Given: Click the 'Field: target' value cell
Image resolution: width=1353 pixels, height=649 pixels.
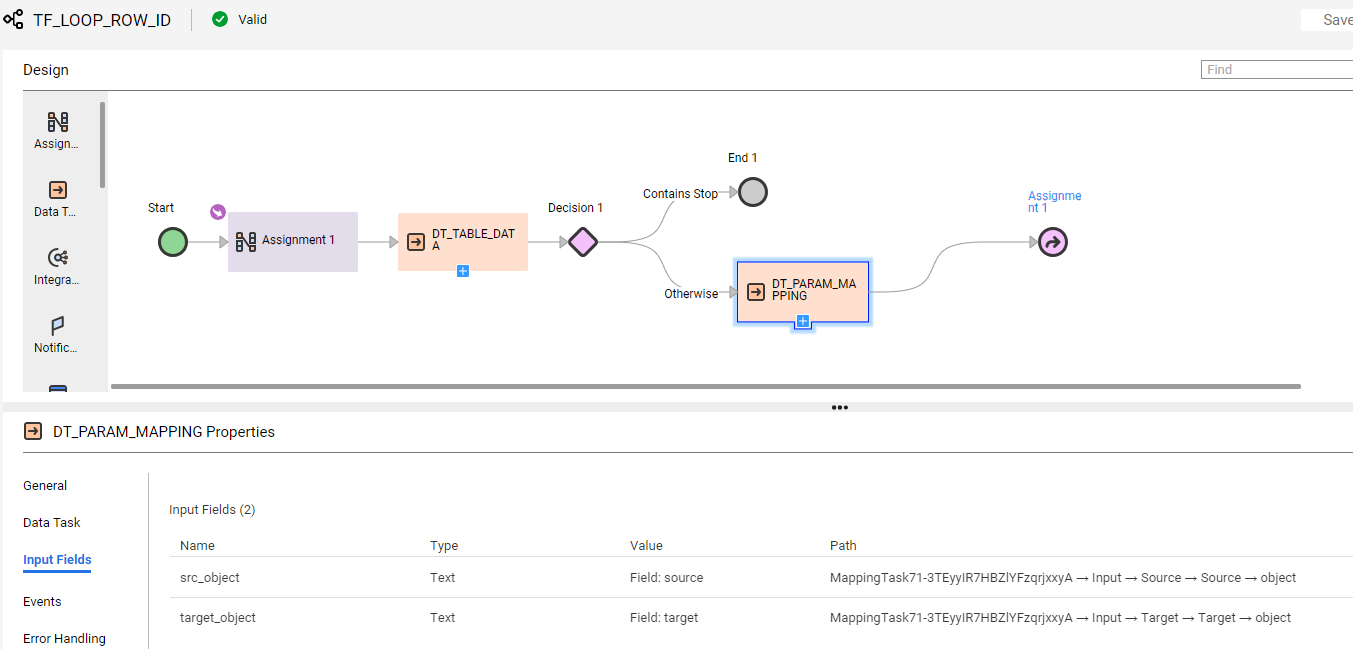Looking at the screenshot, I should [664, 618].
